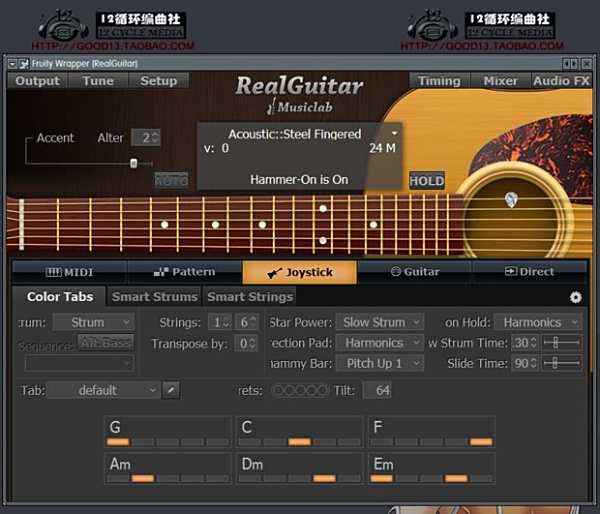
Task: Click the fret toggles next to Tilt
Action: [x=300, y=390]
